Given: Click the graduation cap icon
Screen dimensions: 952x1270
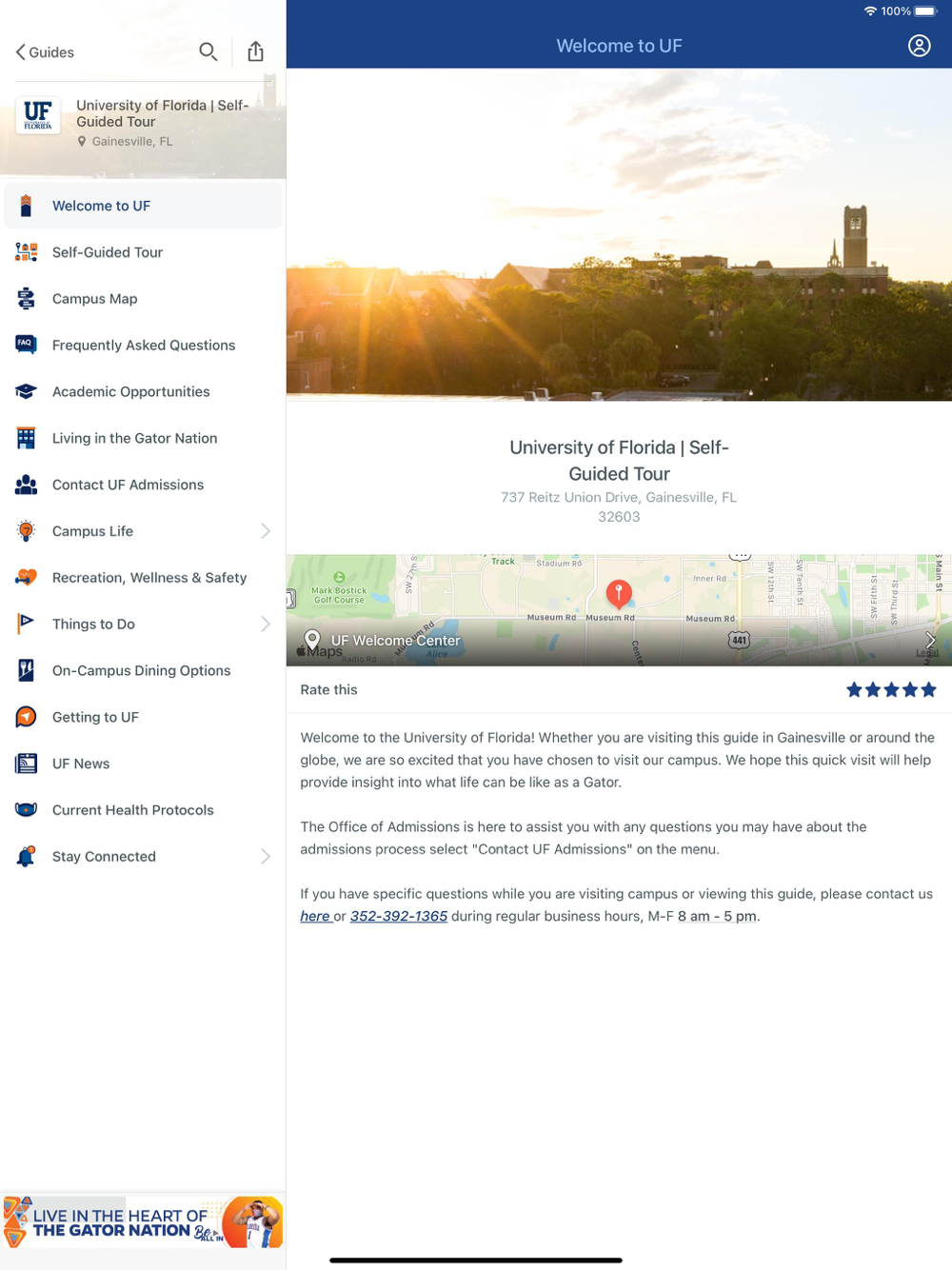Looking at the screenshot, I should [x=26, y=391].
